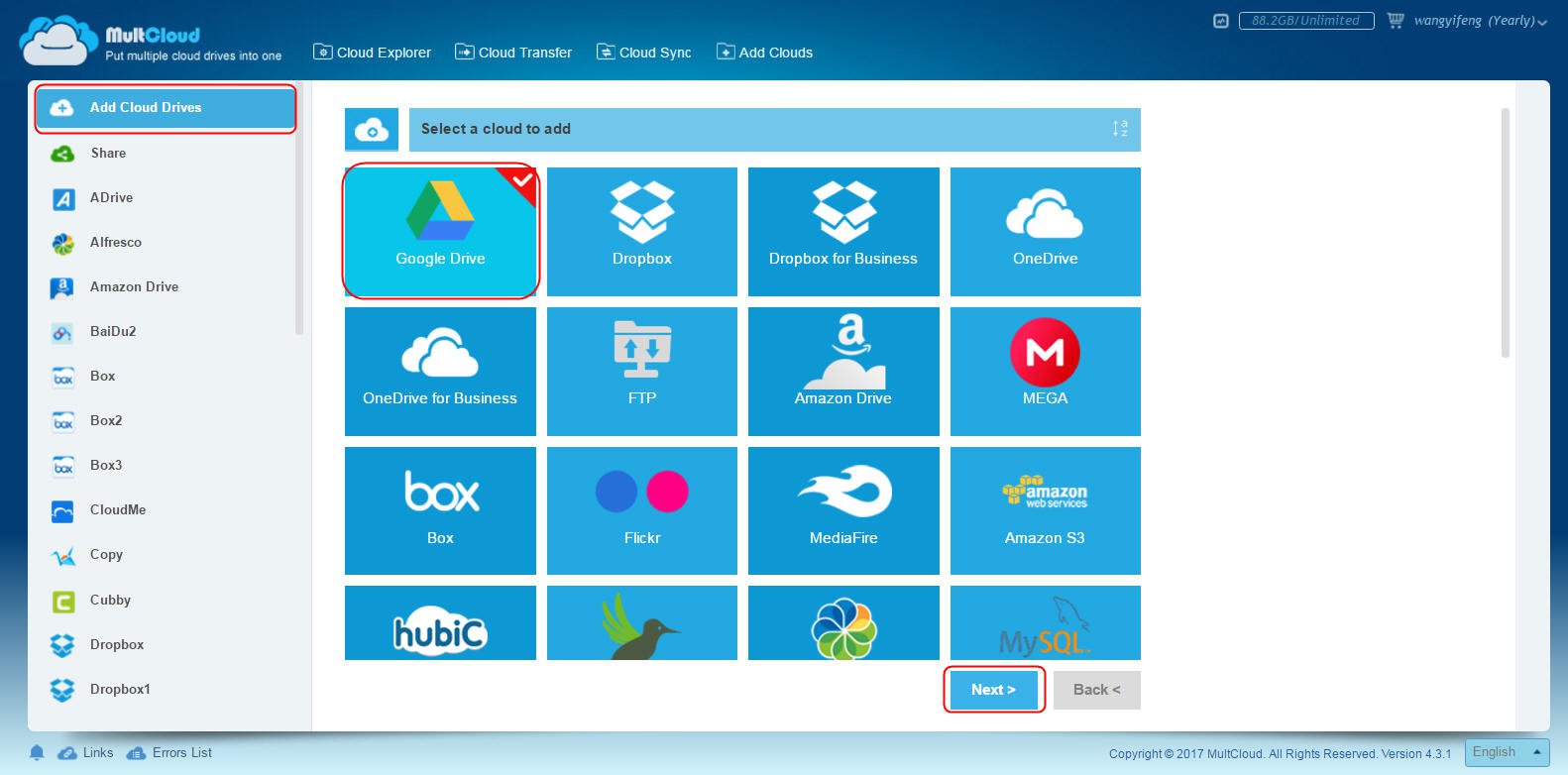Select the Dropbox tile

pos(642,232)
